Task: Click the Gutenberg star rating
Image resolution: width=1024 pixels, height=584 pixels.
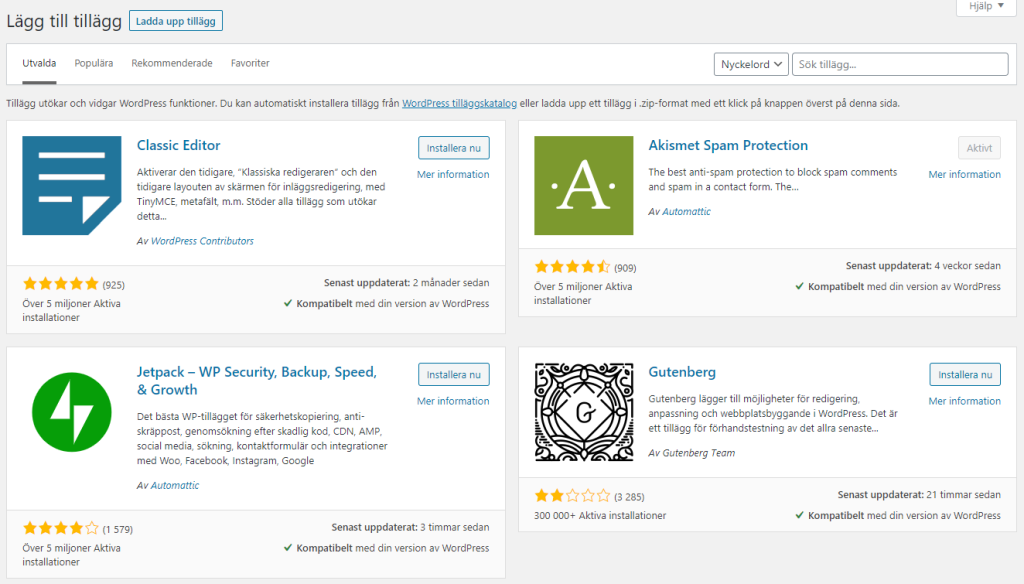Action: (x=572, y=496)
